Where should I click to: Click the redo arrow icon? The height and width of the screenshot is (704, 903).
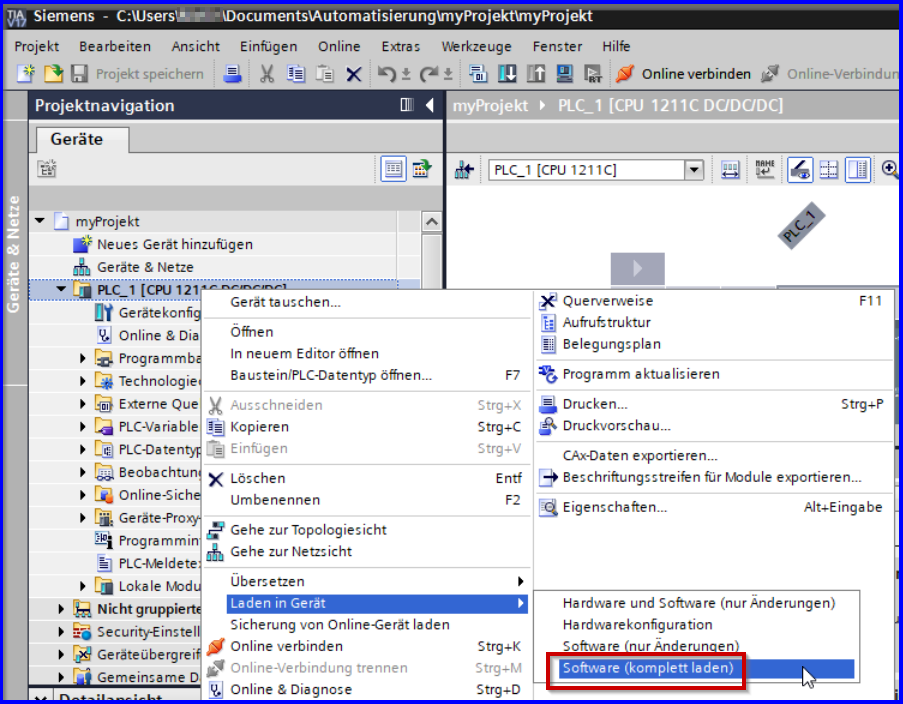[429, 74]
